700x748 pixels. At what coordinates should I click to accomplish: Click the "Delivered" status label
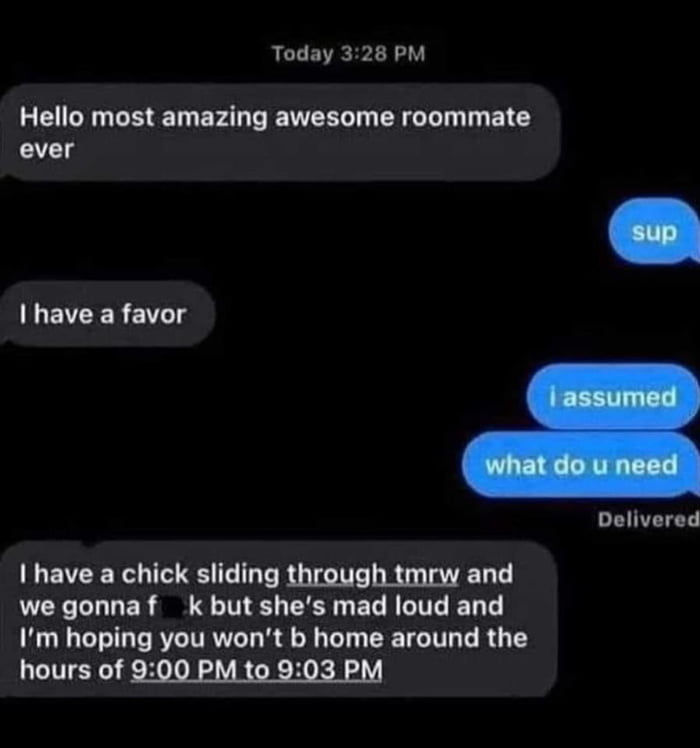[648, 519]
